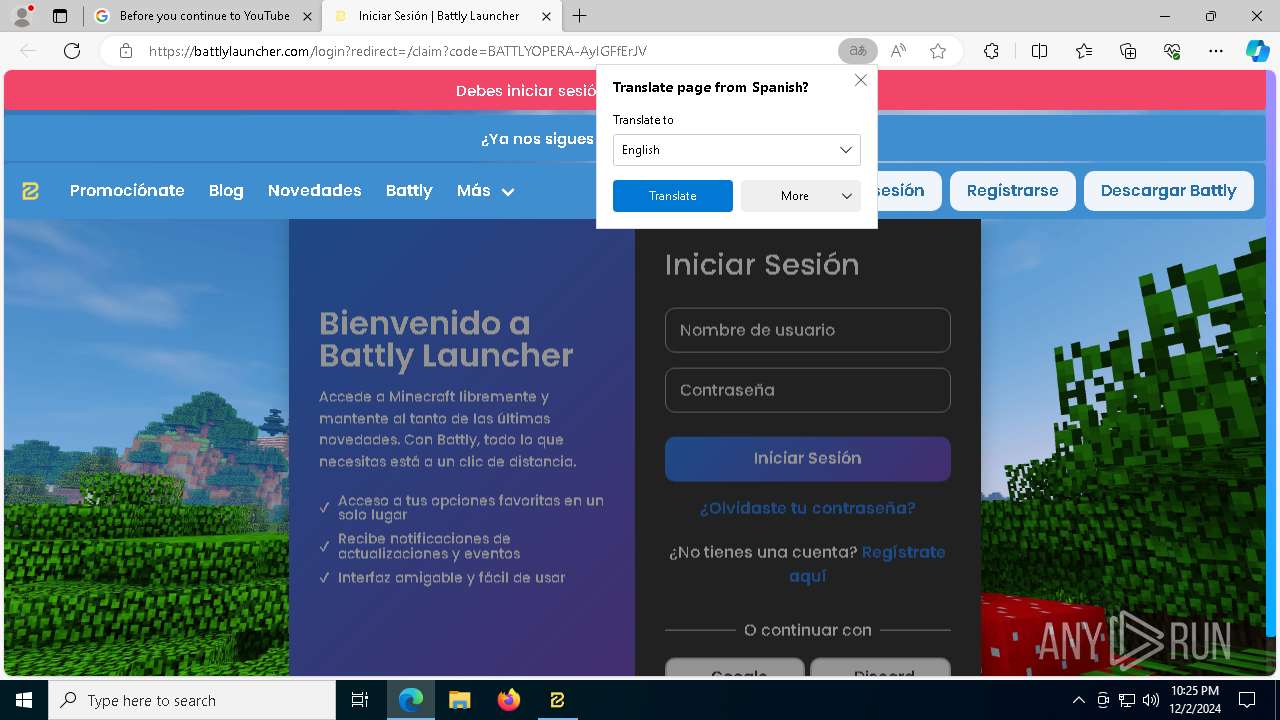The image size is (1280, 720).
Task: Open the Edge profile icon
Action: [22, 16]
